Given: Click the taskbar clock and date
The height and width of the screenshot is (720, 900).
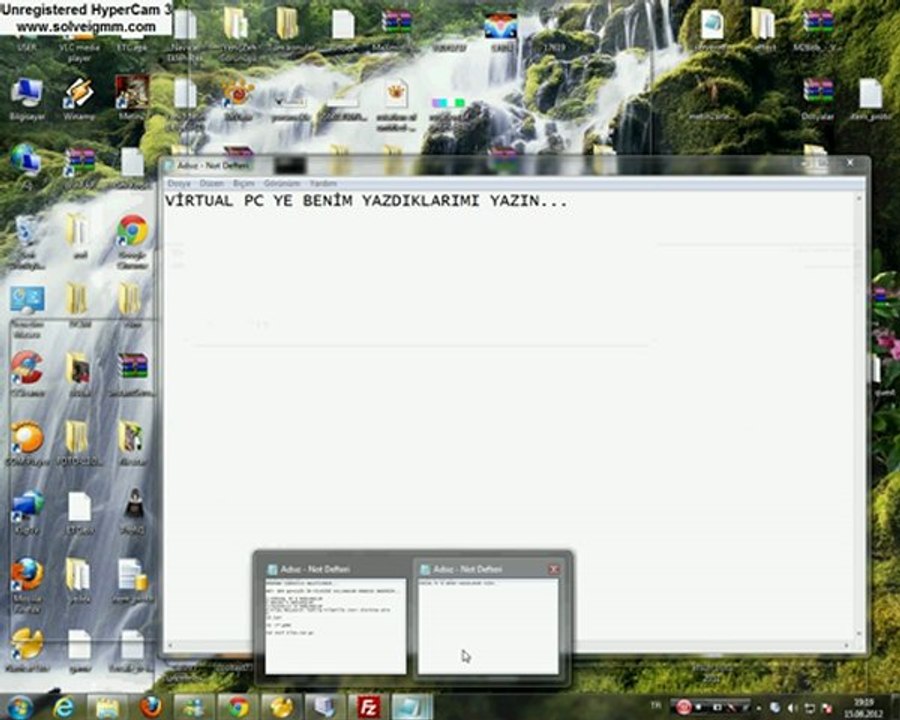Looking at the screenshot, I should coord(863,708).
